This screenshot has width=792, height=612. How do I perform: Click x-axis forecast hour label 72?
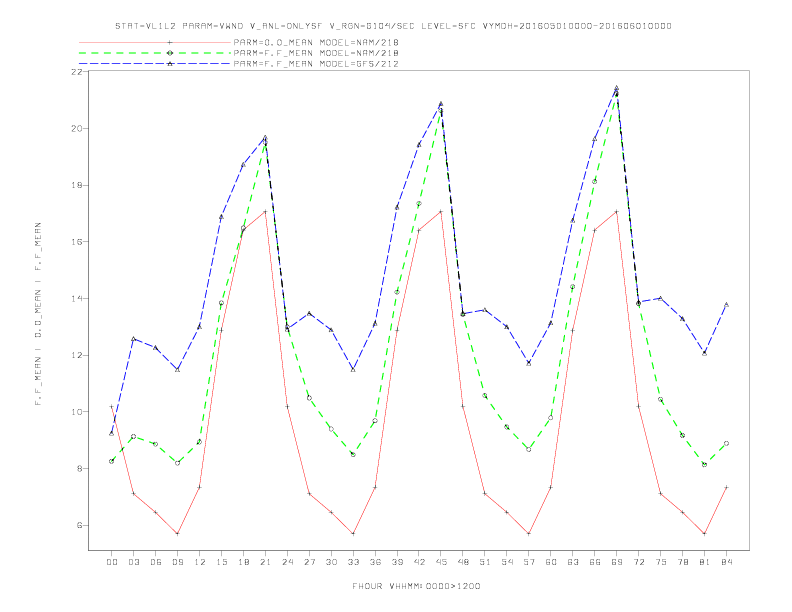pos(639,562)
